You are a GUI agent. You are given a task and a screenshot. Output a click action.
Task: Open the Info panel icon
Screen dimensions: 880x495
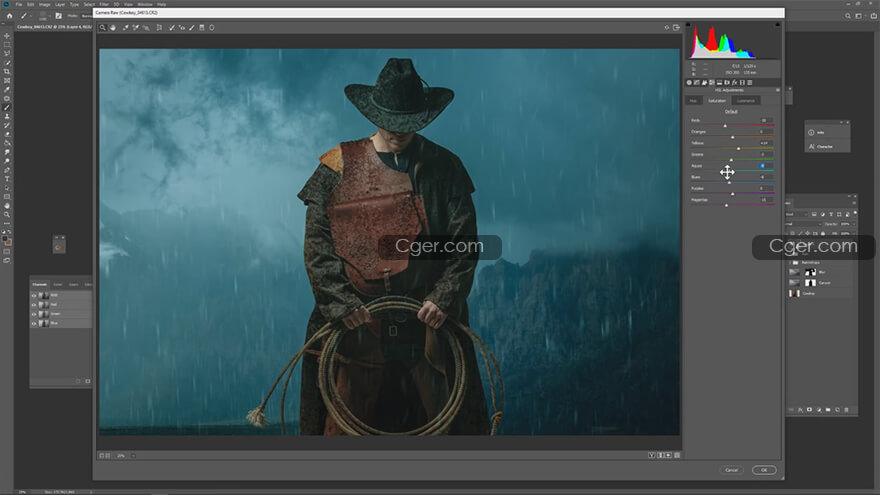click(x=811, y=132)
